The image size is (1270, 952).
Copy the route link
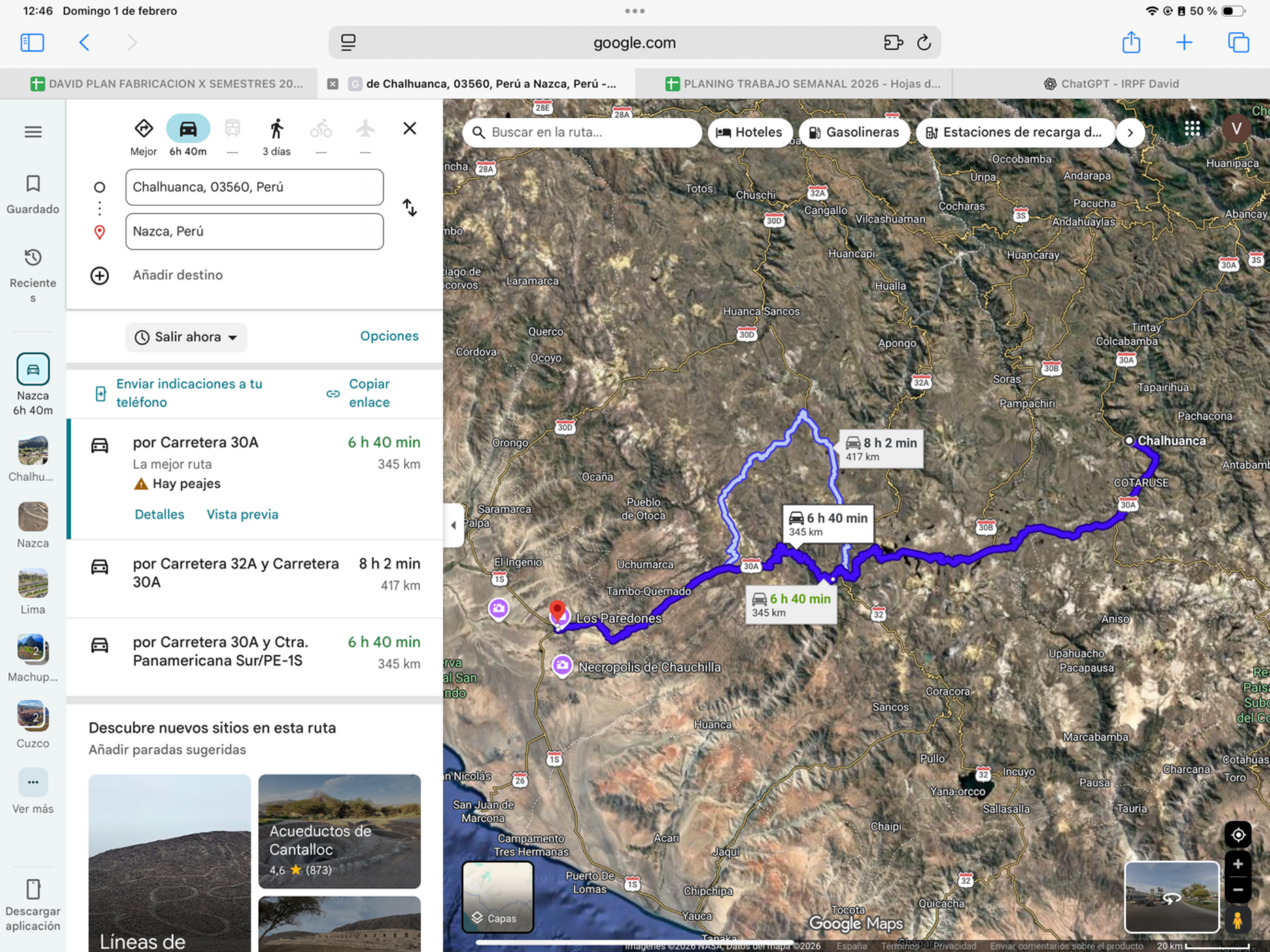tap(360, 393)
